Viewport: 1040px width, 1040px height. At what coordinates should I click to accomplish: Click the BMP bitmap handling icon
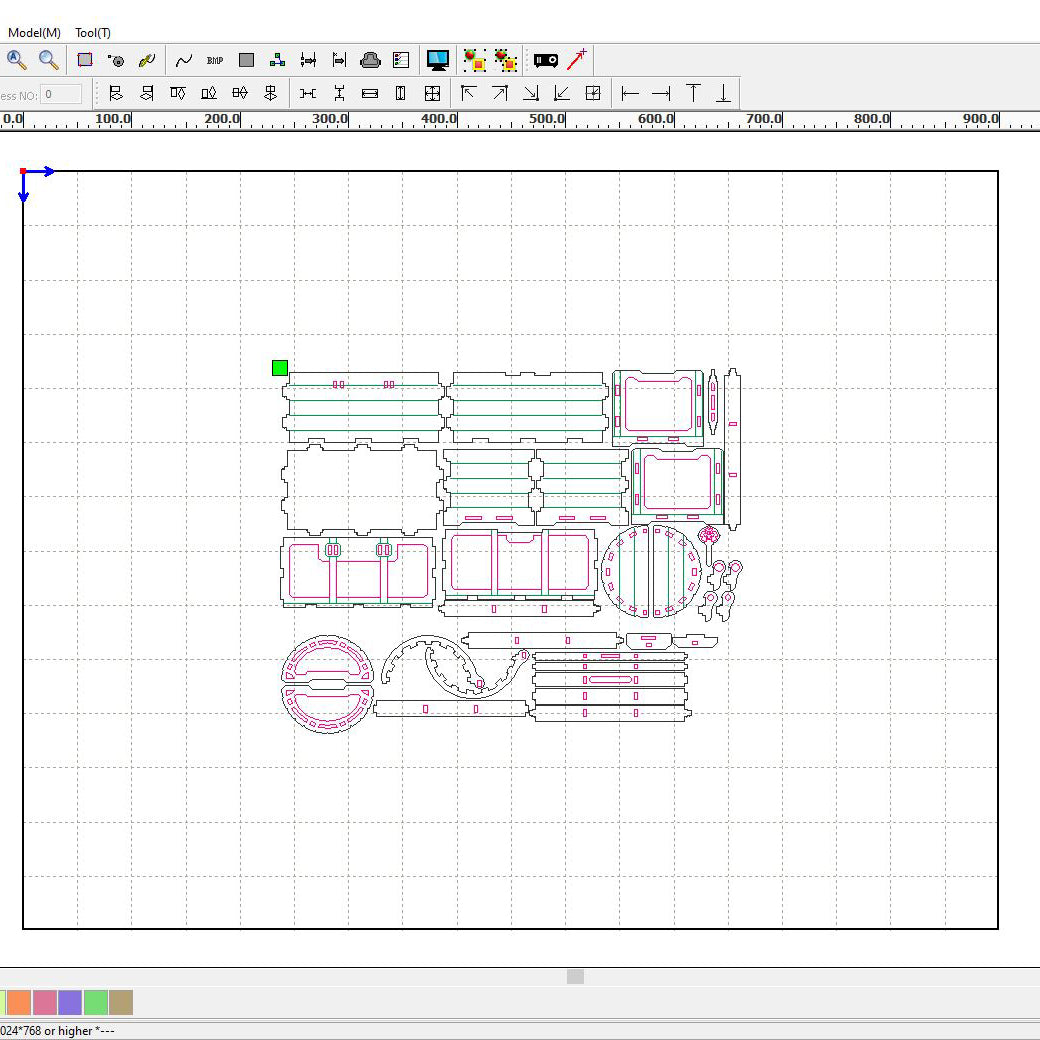point(215,60)
